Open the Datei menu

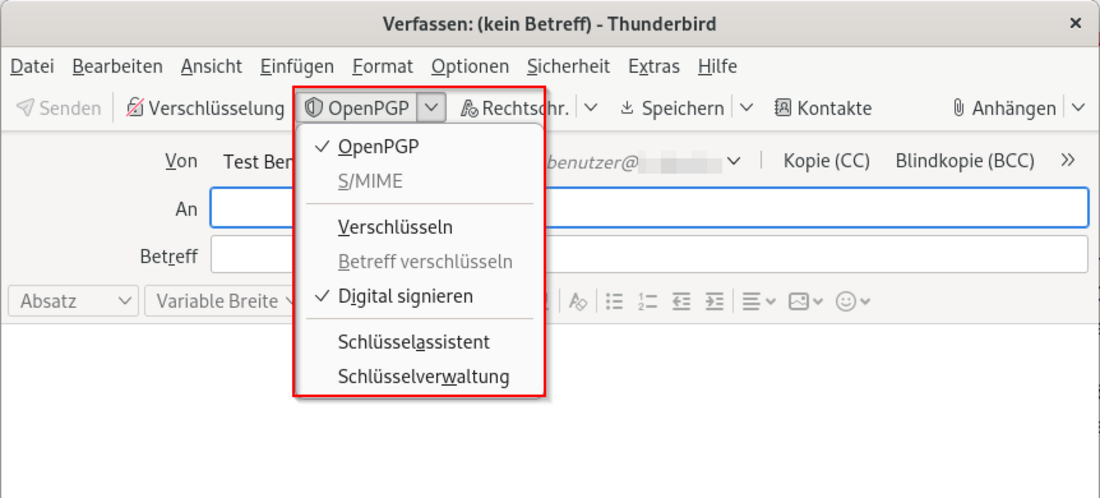[32, 67]
